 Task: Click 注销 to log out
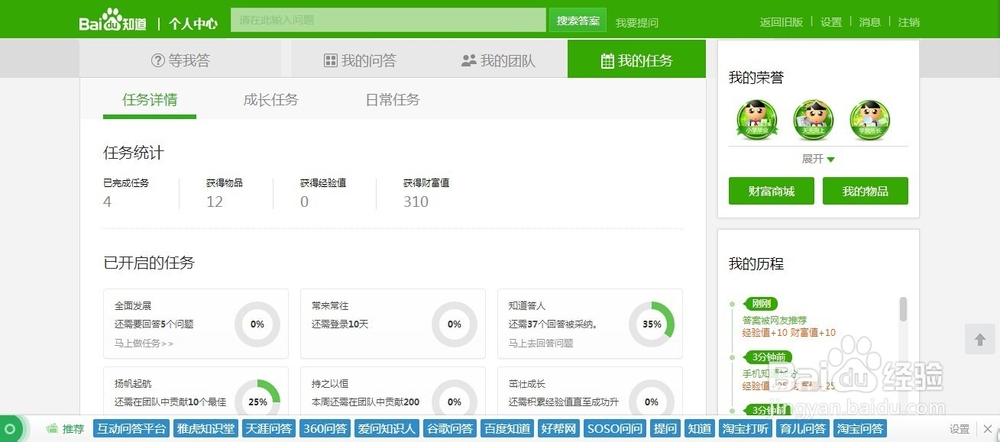click(909, 22)
